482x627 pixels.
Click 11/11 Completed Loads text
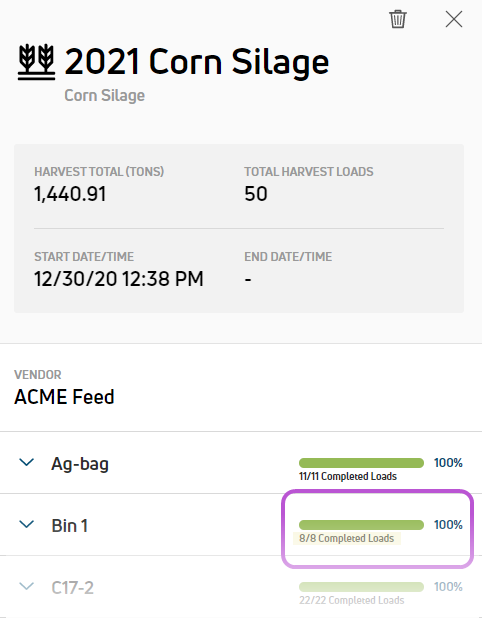point(348,476)
